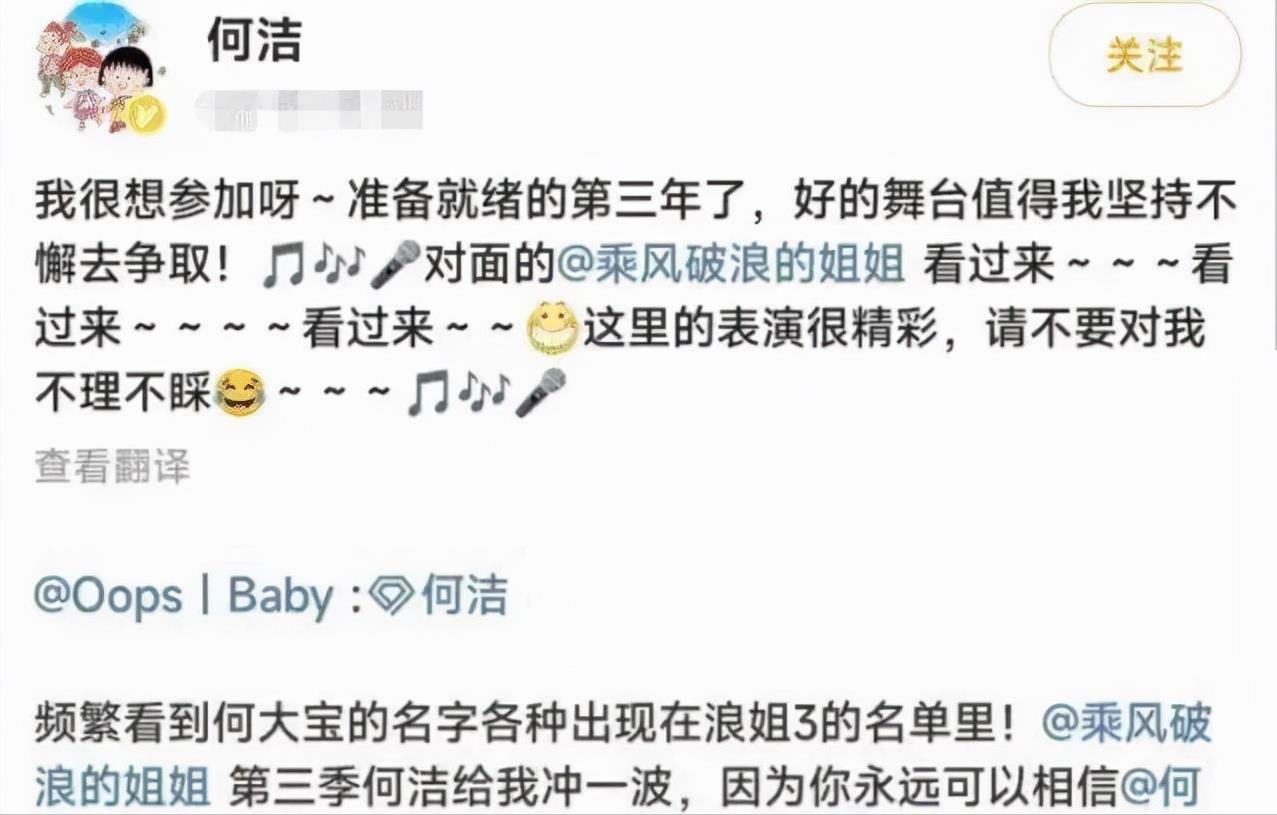Open the first @乘风破浪的姐姐 mention after 对面的
This screenshot has height=815, width=1277.
click(730, 265)
